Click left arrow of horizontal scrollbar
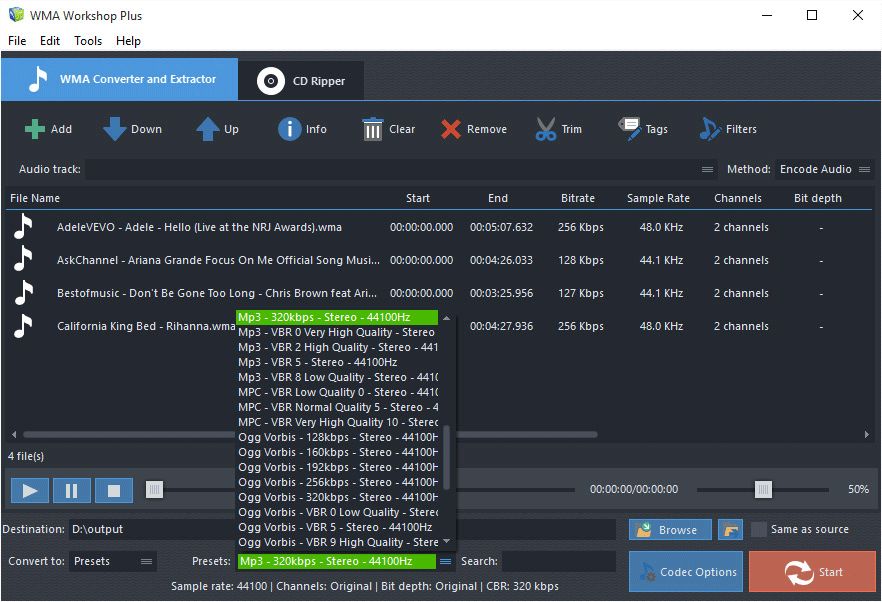Image resolution: width=882 pixels, height=602 pixels. coord(14,434)
